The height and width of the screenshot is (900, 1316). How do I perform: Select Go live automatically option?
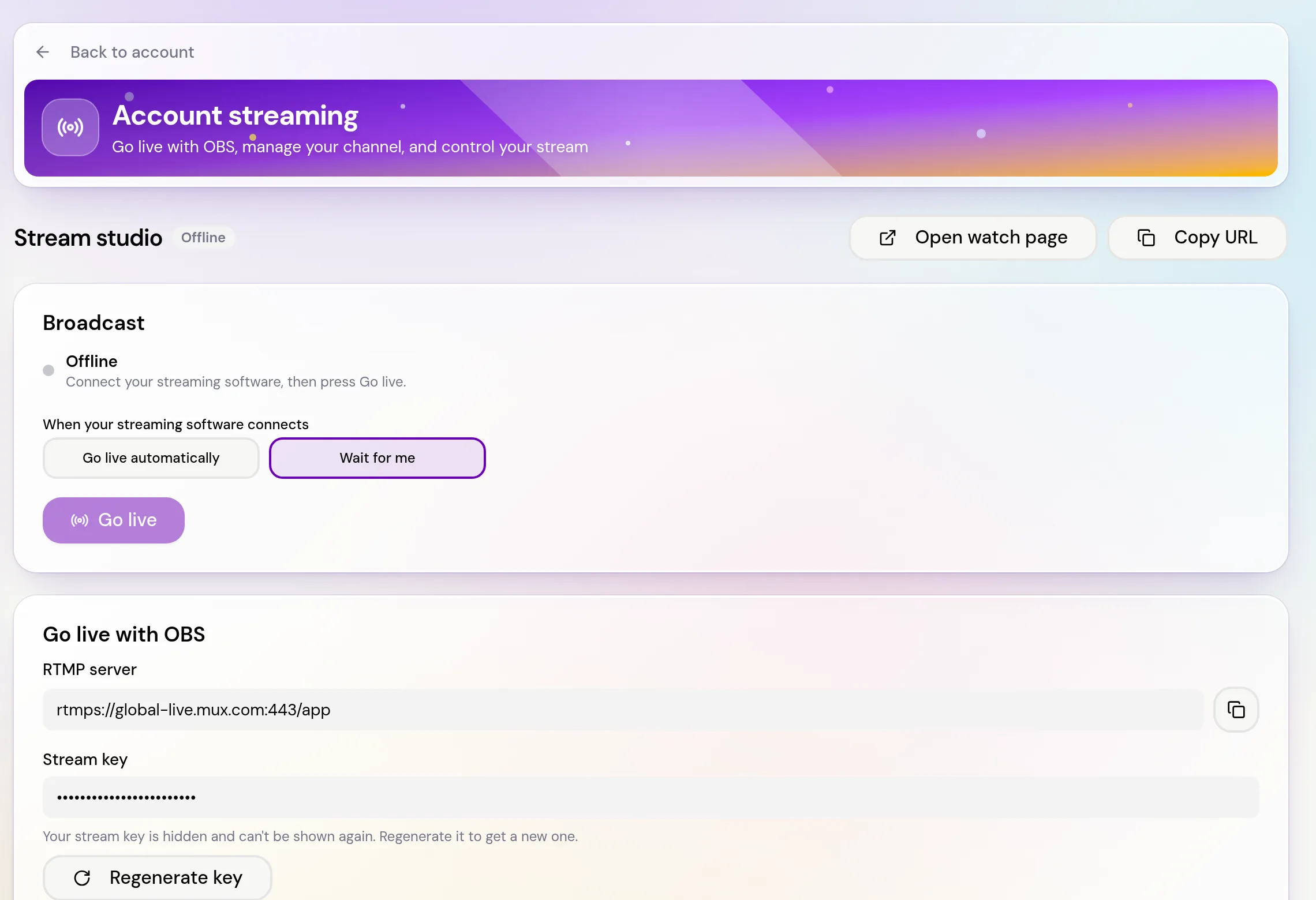pos(151,458)
